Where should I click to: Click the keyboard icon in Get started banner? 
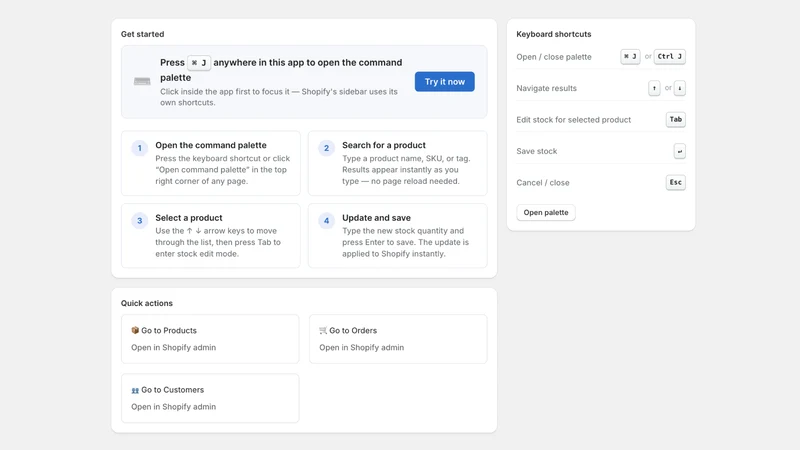pos(142,81)
